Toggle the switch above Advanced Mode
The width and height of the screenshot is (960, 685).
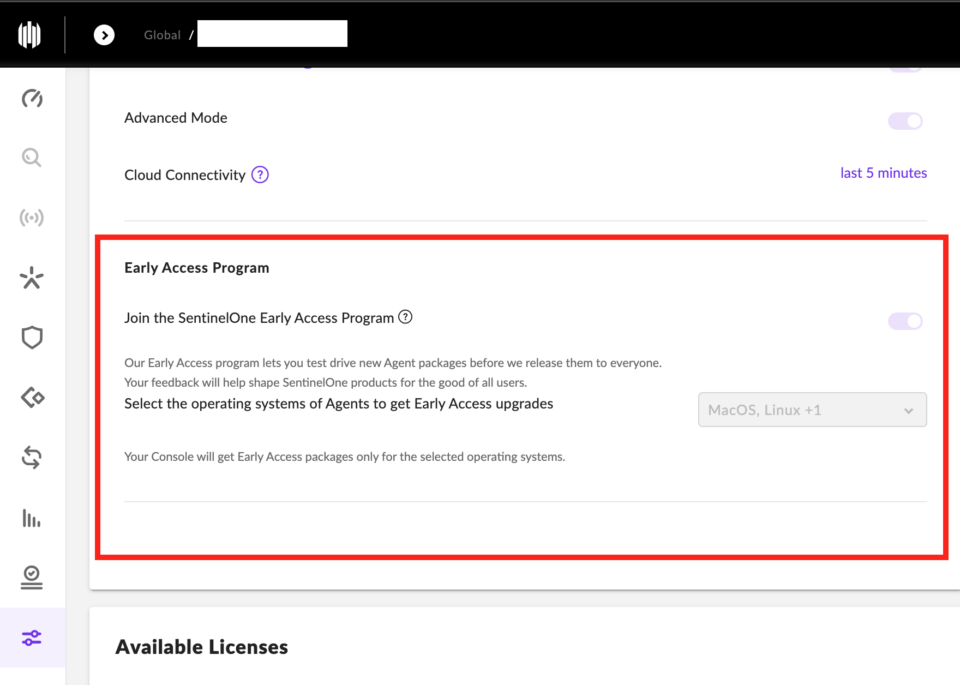click(904, 64)
